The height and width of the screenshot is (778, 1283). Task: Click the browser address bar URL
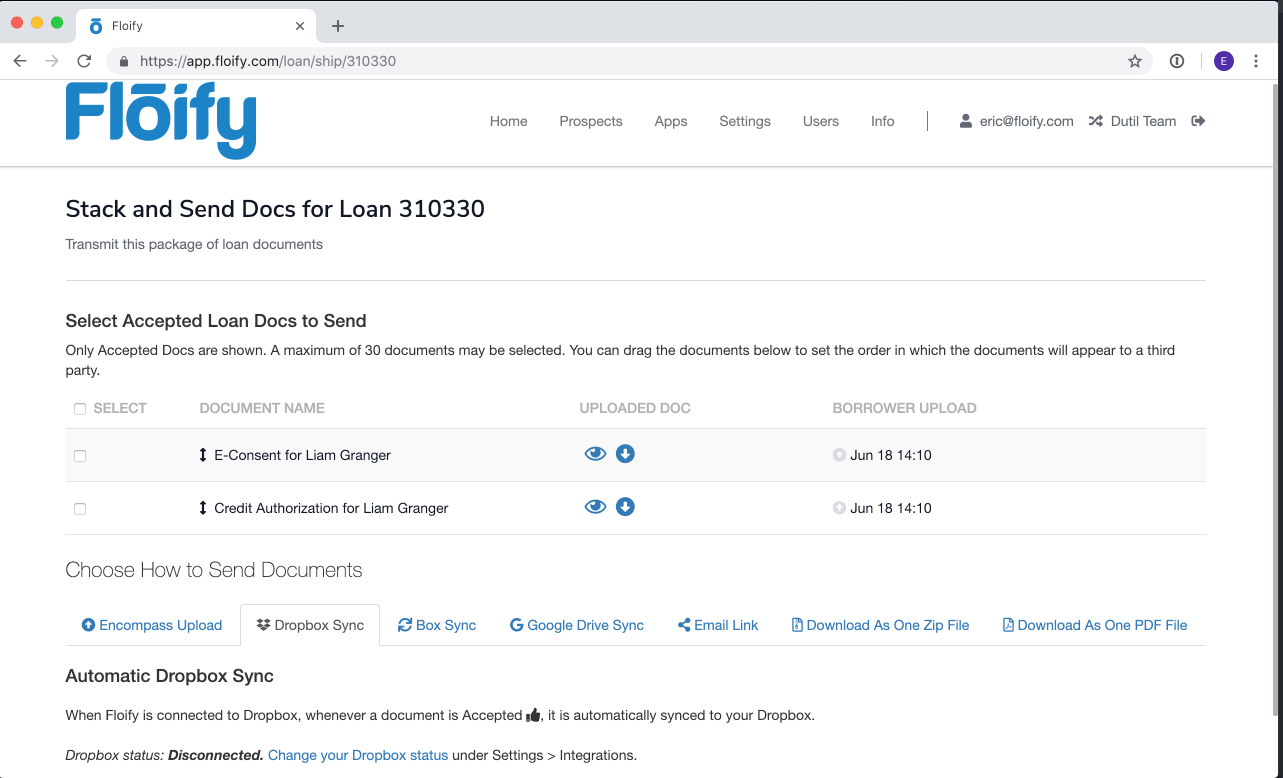[268, 61]
